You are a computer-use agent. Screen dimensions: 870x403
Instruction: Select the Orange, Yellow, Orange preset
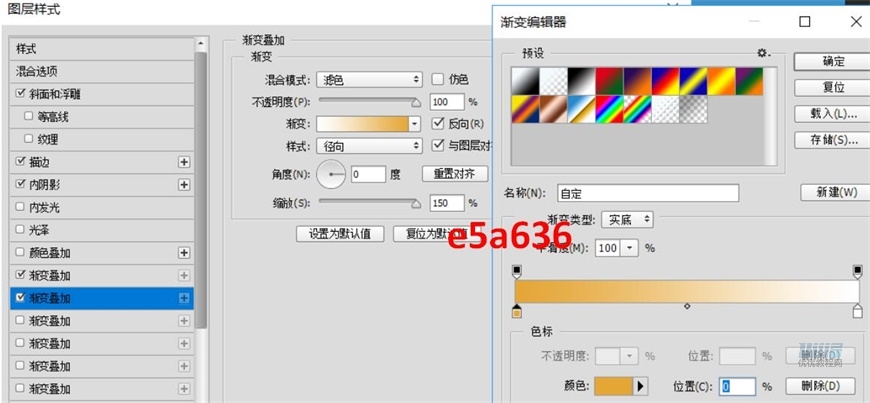tap(721, 81)
